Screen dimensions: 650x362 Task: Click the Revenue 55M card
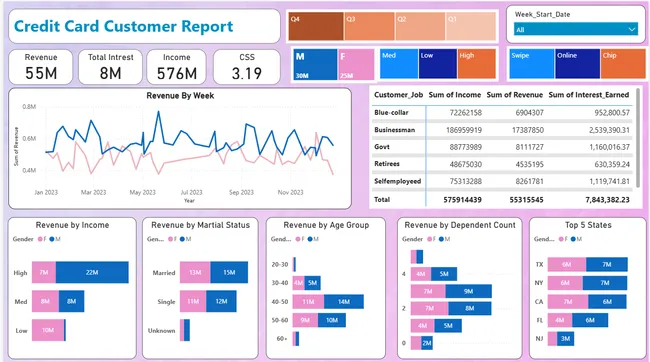pos(41,67)
